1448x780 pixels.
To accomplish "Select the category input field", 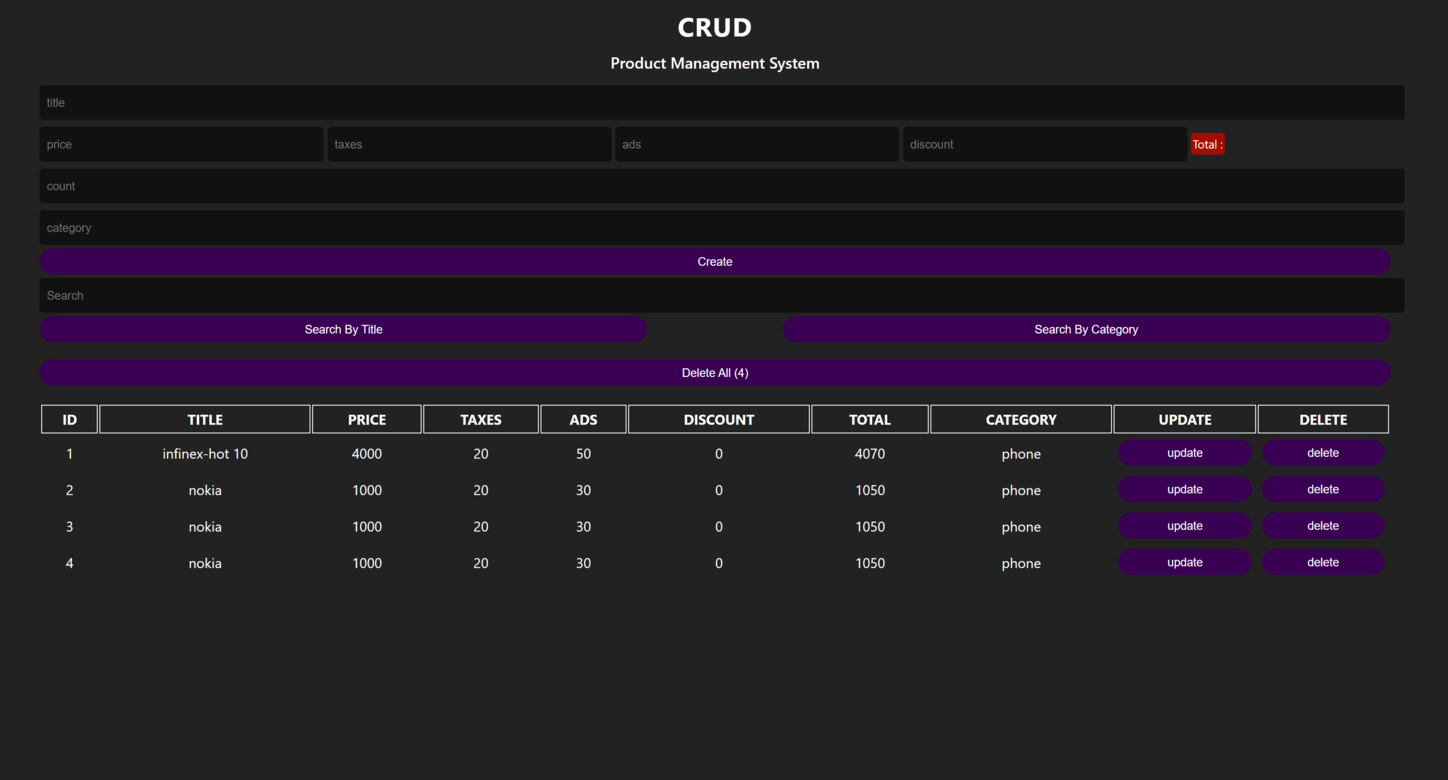I will tap(722, 228).
